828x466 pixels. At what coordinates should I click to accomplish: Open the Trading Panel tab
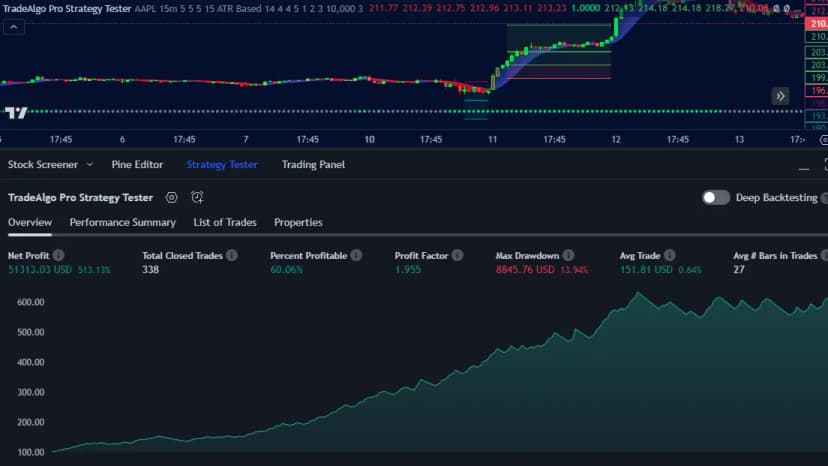(x=313, y=164)
